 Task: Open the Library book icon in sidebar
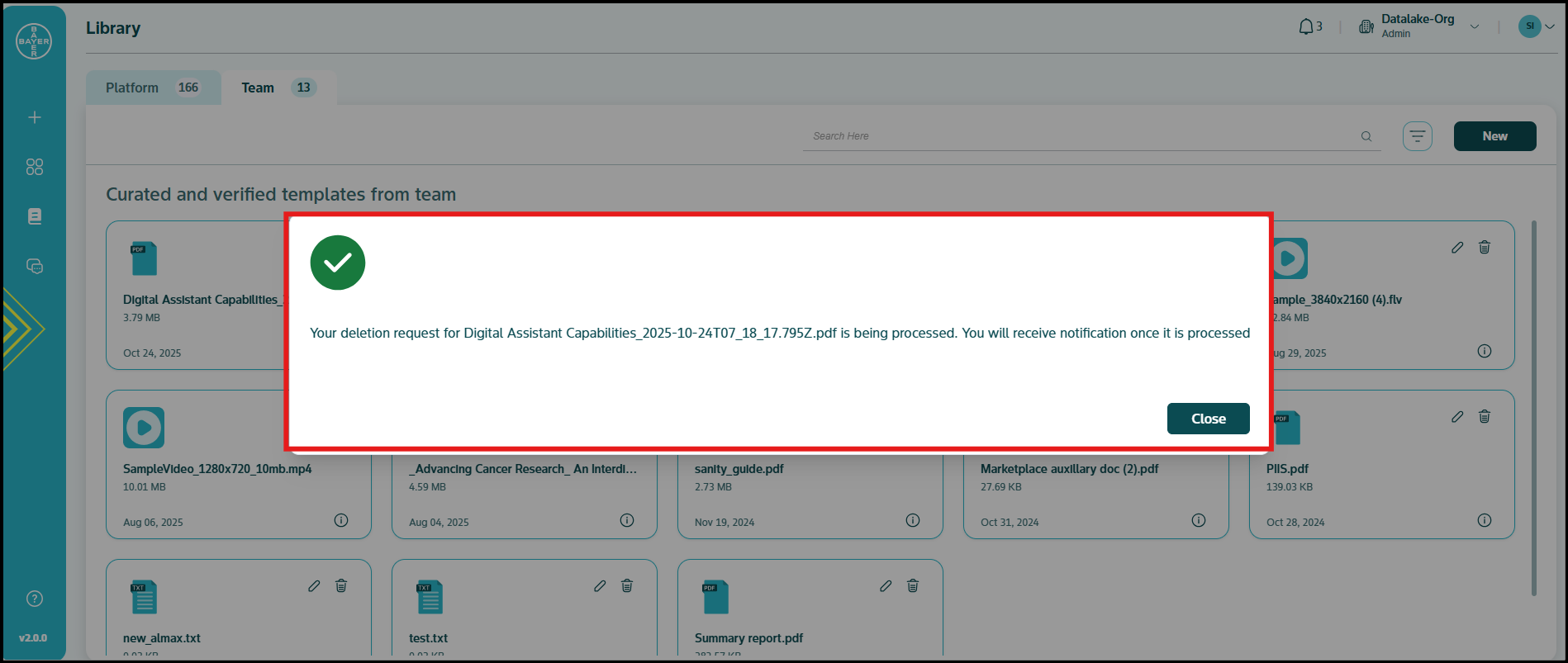click(35, 216)
